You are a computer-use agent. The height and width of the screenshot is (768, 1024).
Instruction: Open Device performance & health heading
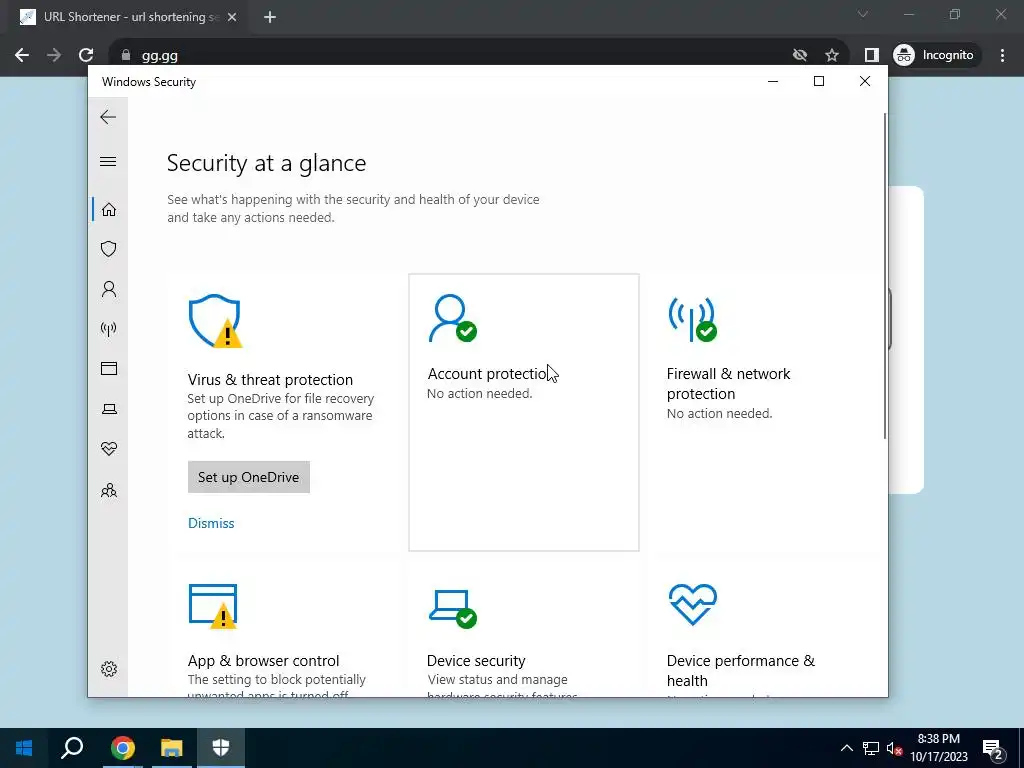tap(741, 670)
